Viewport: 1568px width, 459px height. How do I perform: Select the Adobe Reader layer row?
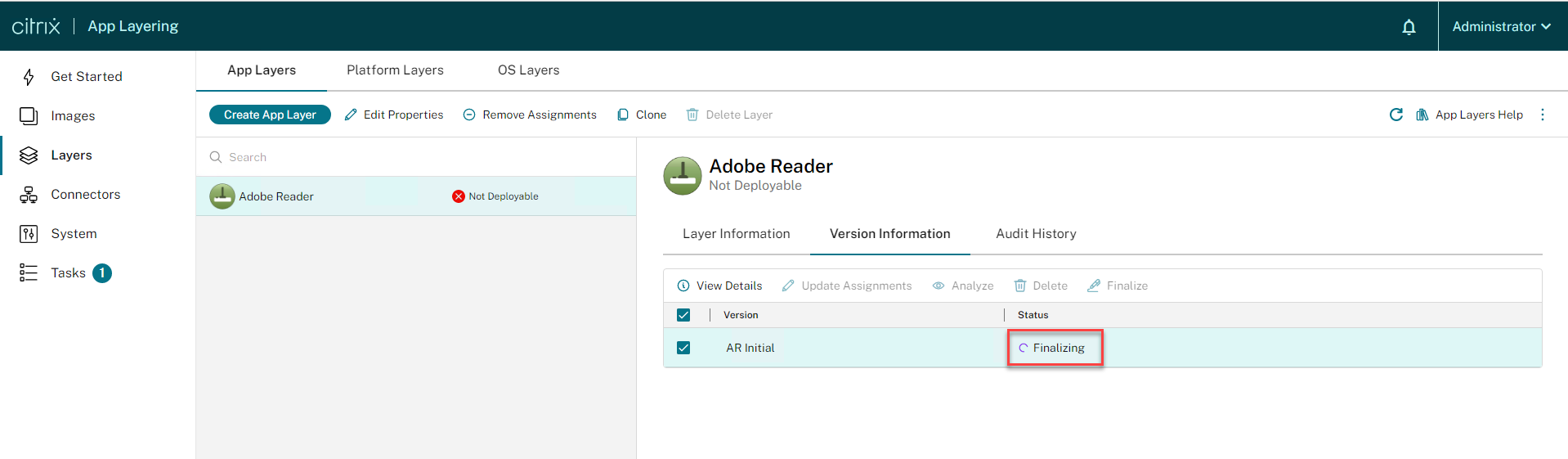tap(416, 196)
